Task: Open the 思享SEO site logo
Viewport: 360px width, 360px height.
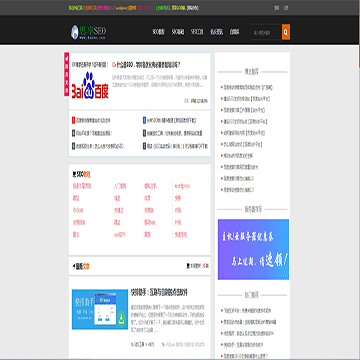Action: point(88,32)
